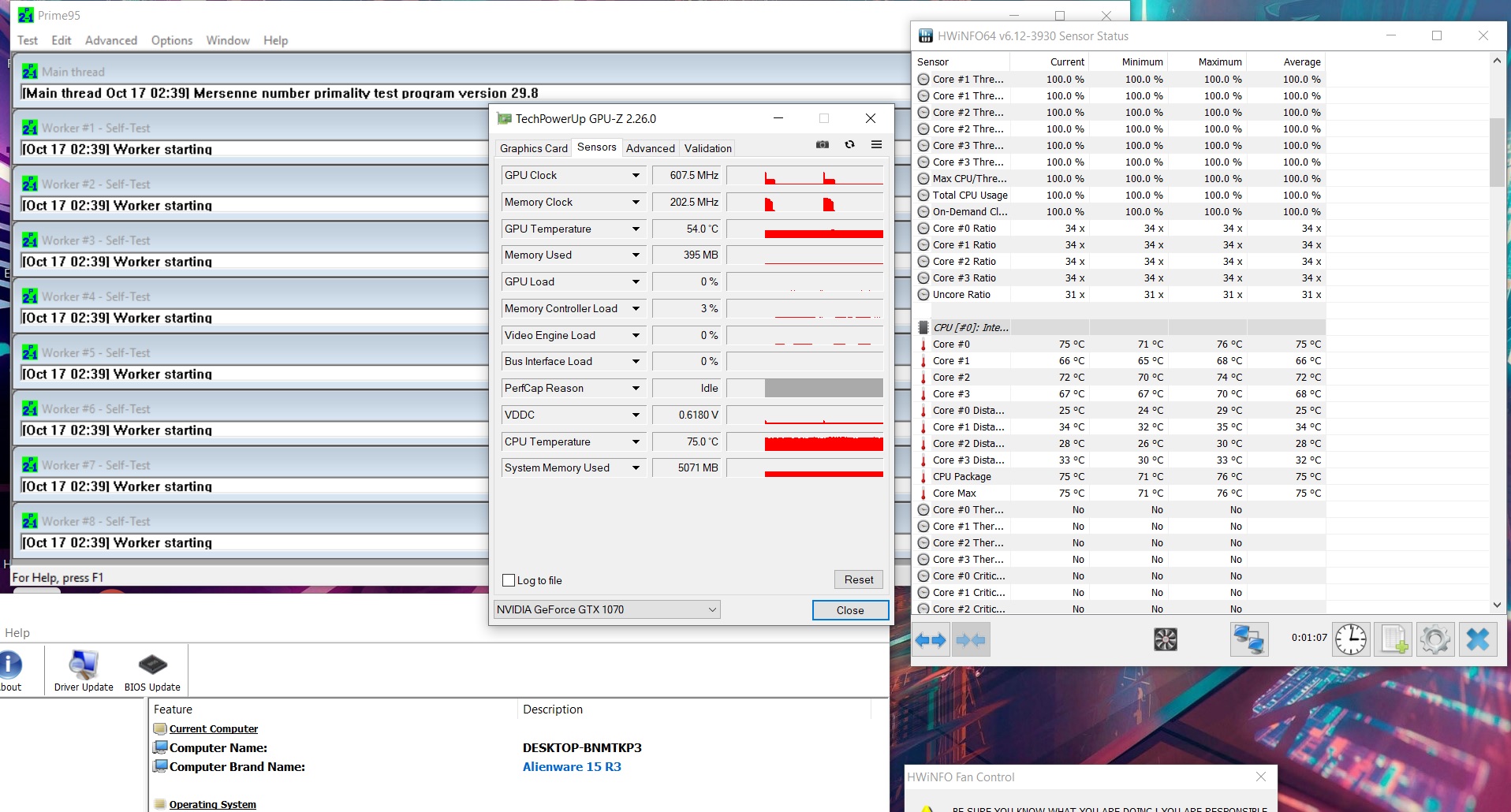Click the Worker #8 Self-Test window icon
This screenshot has height=812, width=1511.
pos(30,521)
